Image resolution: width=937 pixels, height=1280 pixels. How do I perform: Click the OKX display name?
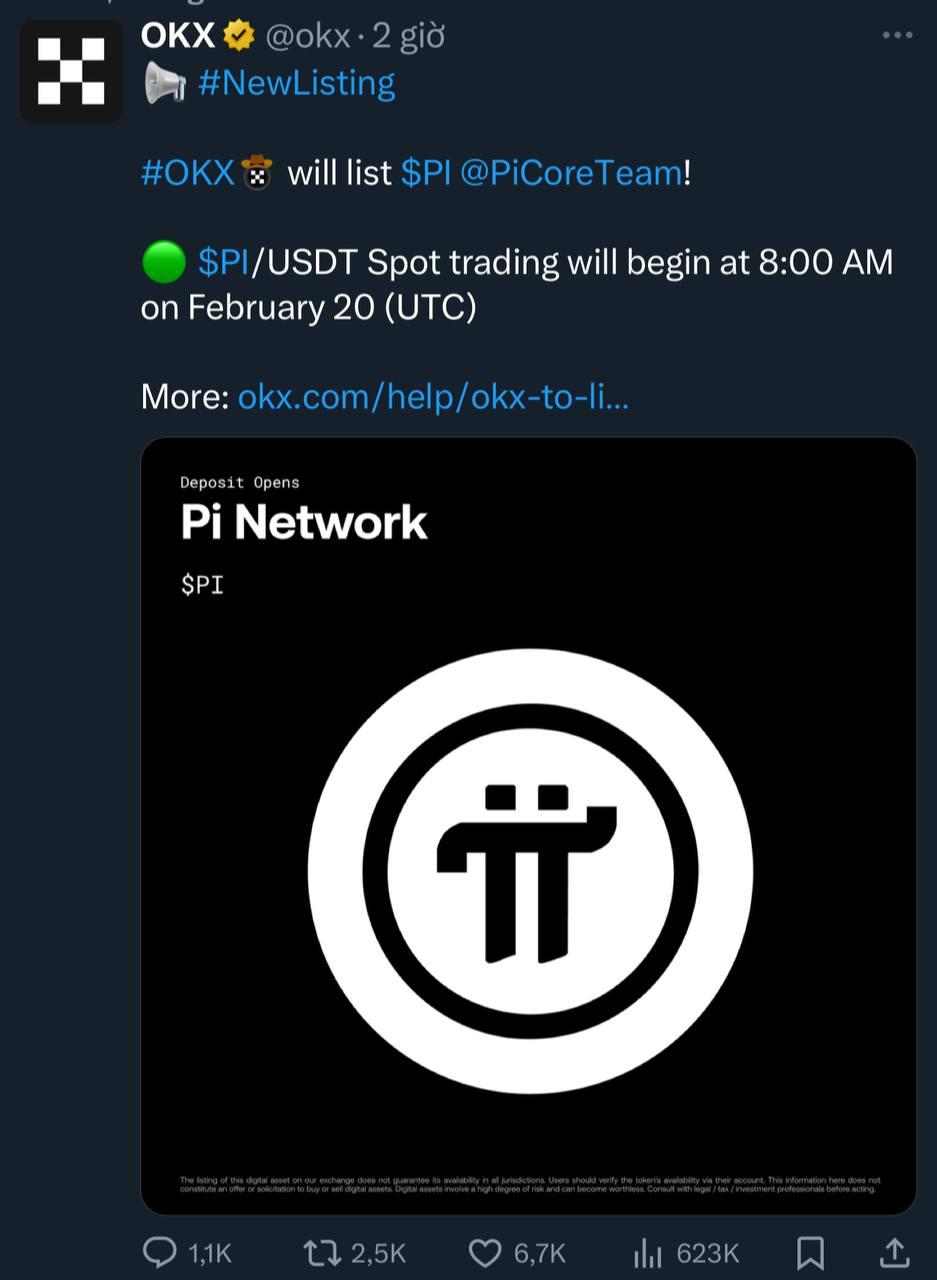pyautogui.click(x=178, y=36)
